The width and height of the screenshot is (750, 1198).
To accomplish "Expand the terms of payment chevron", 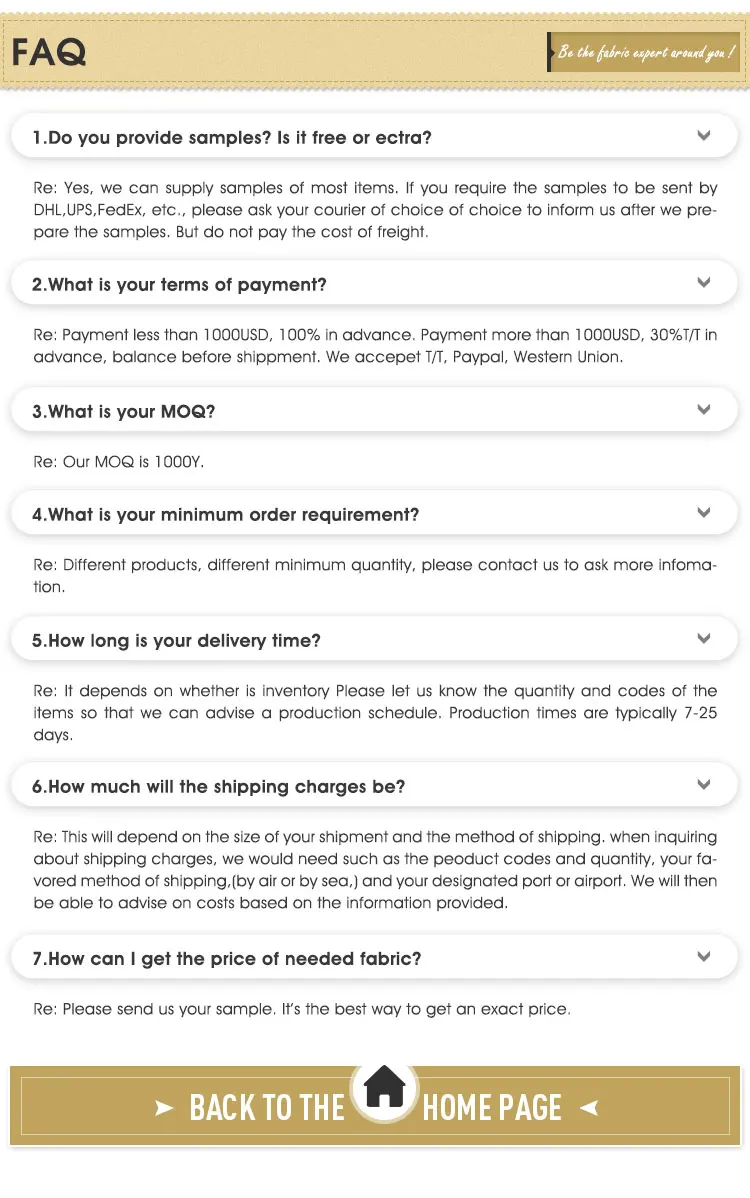I will 704,283.
